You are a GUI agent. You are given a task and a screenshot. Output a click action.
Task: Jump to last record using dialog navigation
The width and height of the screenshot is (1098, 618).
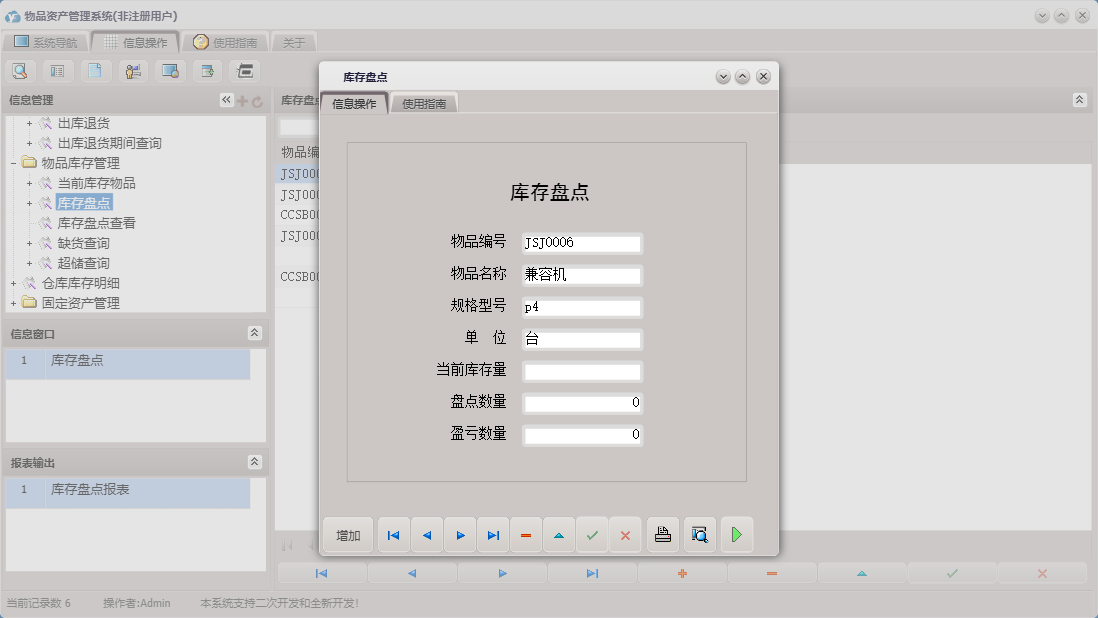pos(492,534)
